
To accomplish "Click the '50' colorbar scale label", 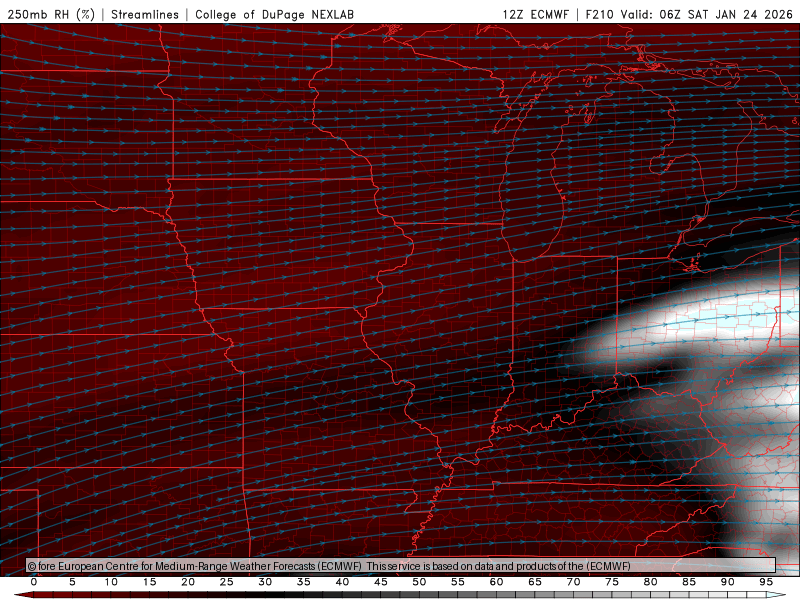I will [x=419, y=582].
